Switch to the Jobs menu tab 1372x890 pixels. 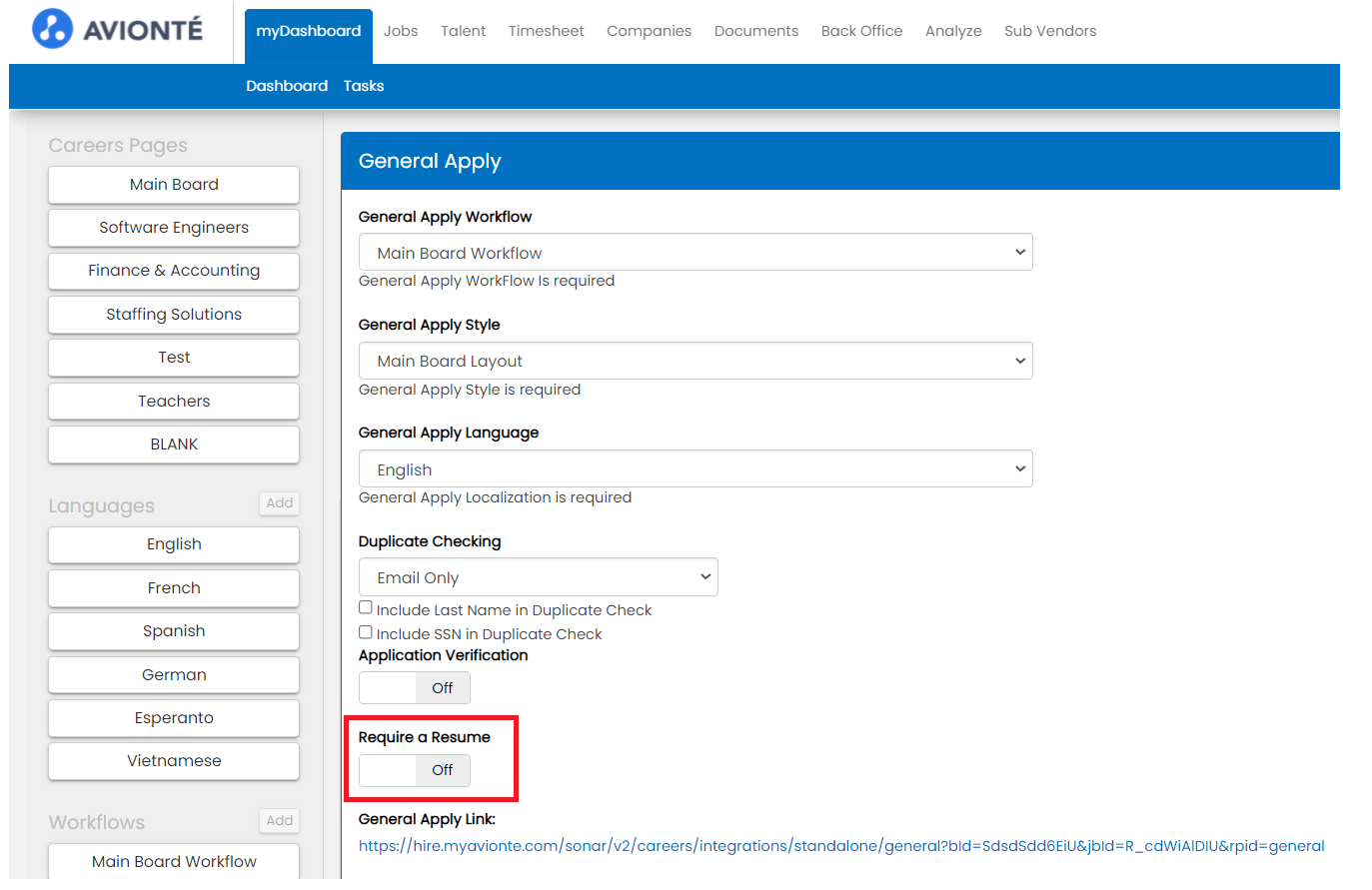point(401,31)
